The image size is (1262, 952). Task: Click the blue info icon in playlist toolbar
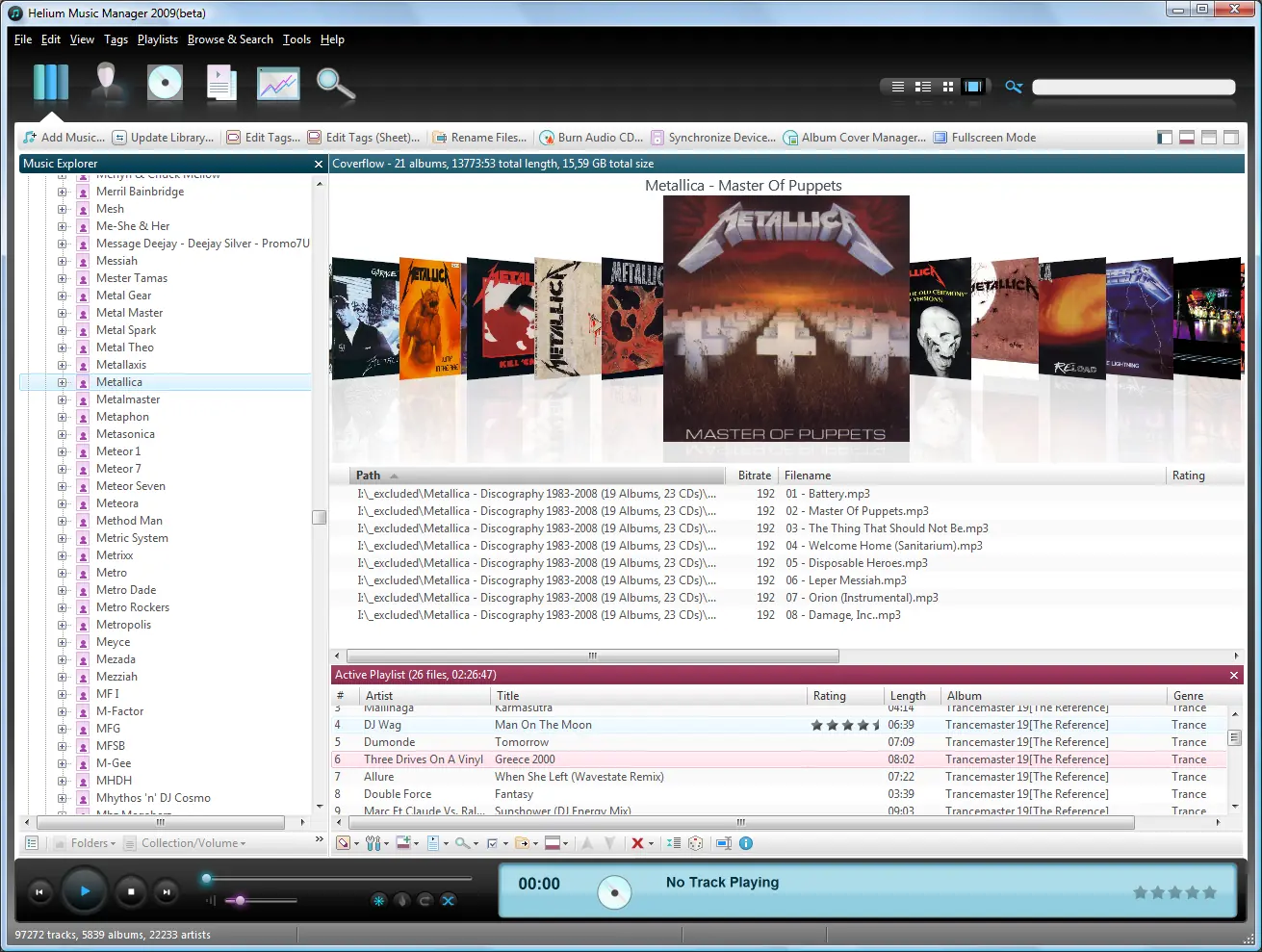748,843
